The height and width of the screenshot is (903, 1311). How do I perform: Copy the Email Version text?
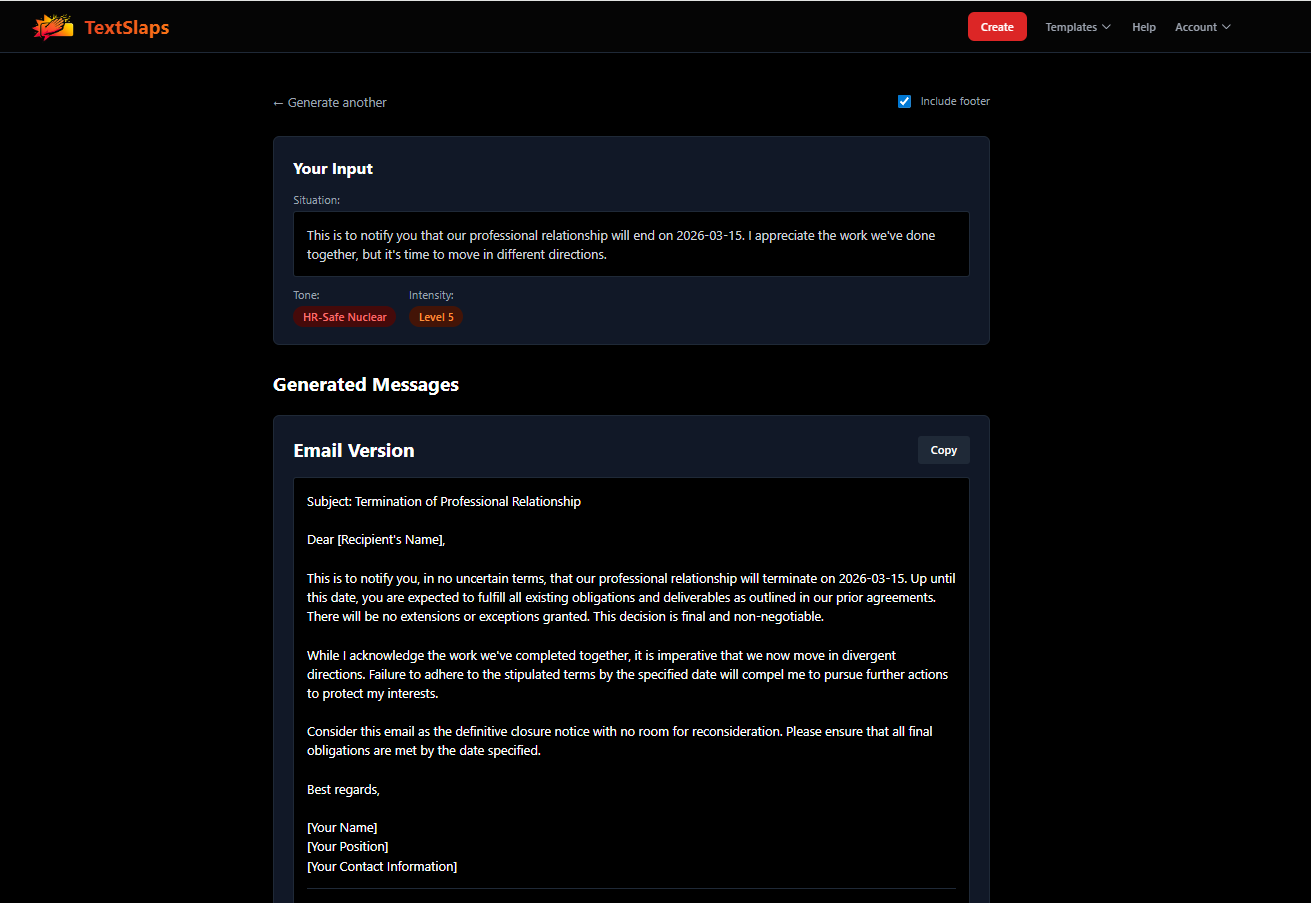point(943,449)
